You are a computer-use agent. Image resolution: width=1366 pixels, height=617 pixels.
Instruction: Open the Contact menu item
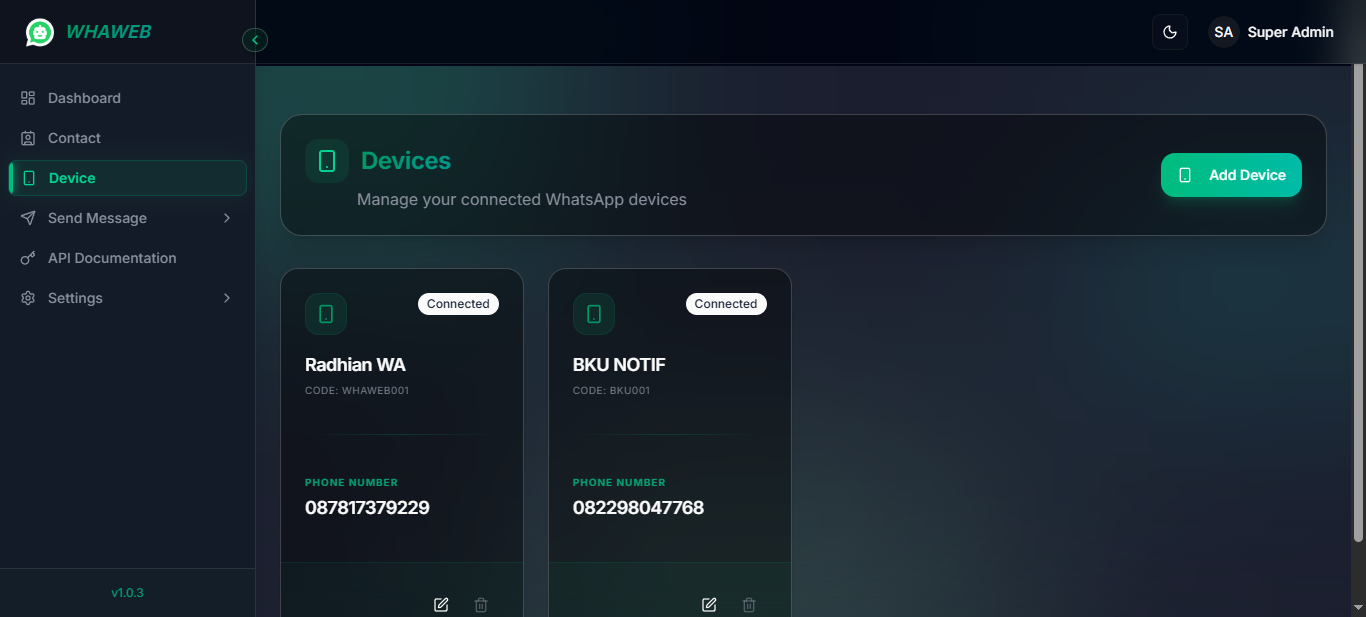[x=74, y=137]
